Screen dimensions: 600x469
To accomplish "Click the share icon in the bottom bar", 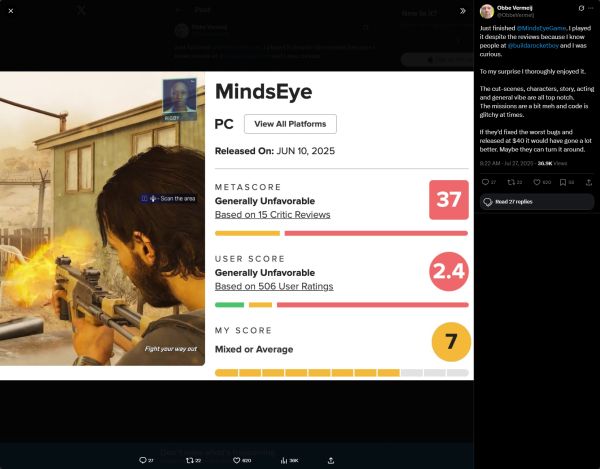I will point(331,460).
